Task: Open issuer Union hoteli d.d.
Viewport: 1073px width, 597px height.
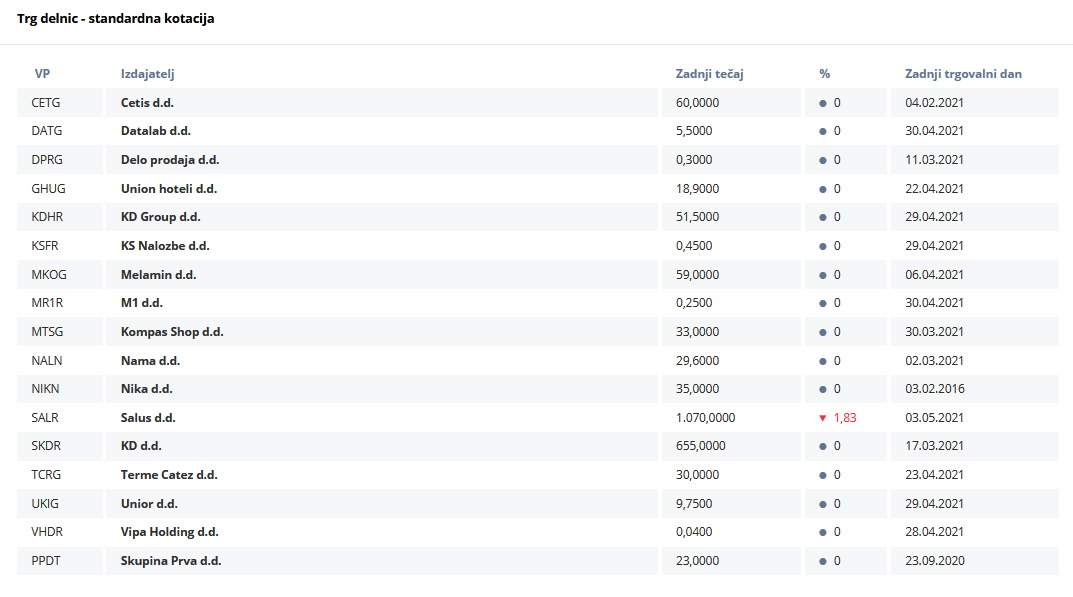Action: tap(169, 188)
